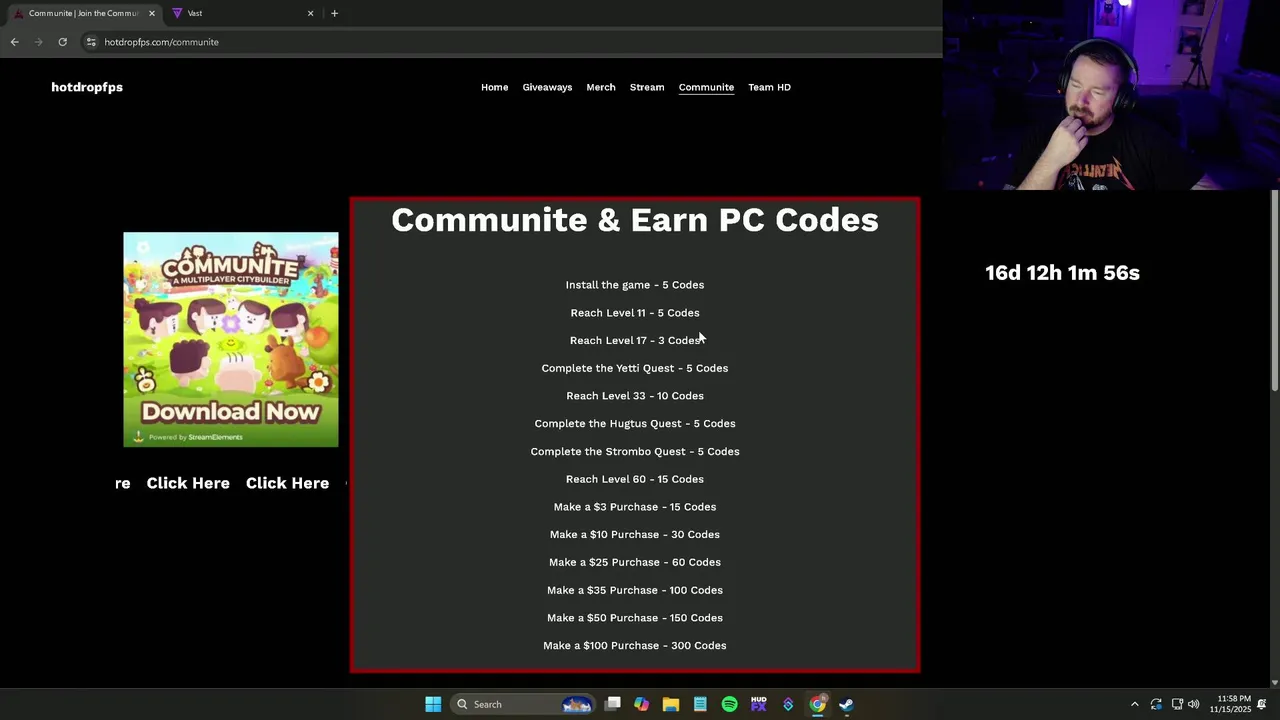
Task: Select Make a $25 Purchase line
Action: tap(635, 562)
